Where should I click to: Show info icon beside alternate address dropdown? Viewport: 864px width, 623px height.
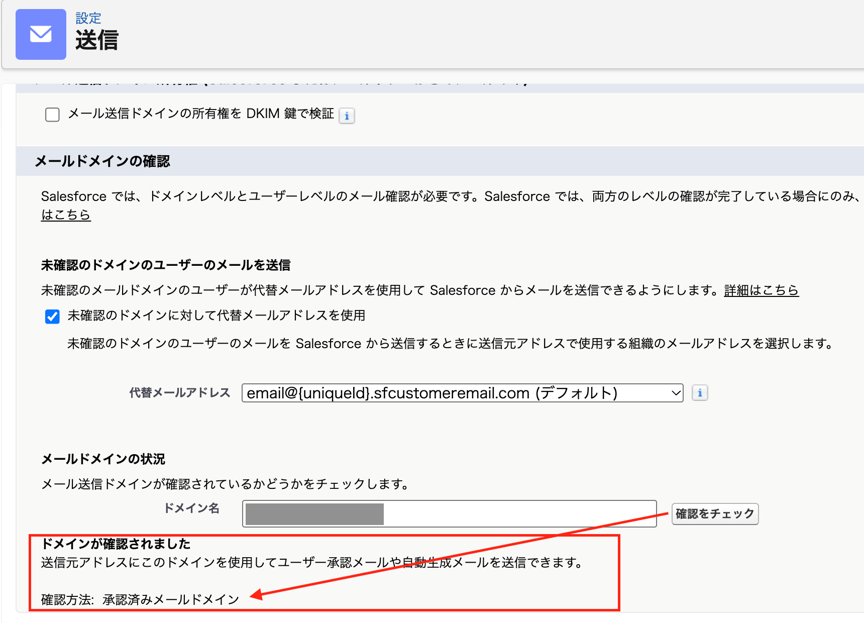[x=700, y=393]
